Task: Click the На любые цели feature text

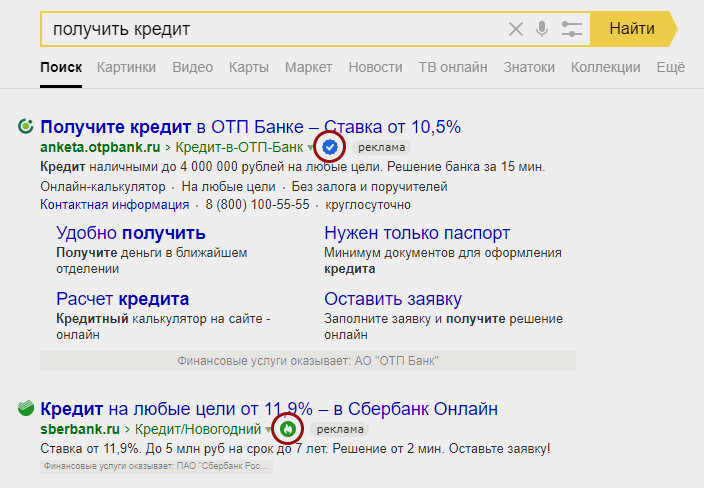Action: click(x=228, y=187)
